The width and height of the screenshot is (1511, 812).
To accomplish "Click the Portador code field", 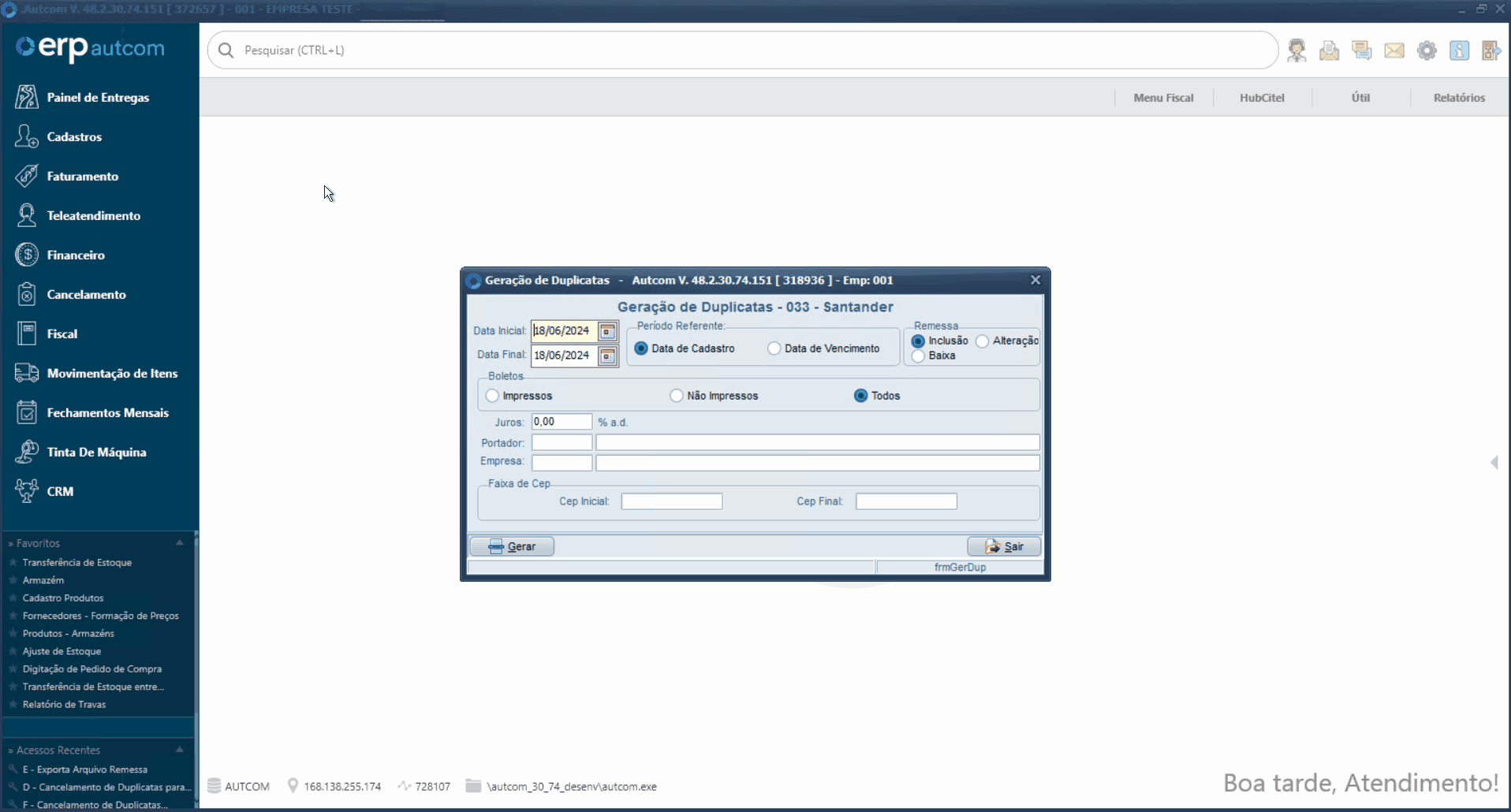I will click(561, 442).
